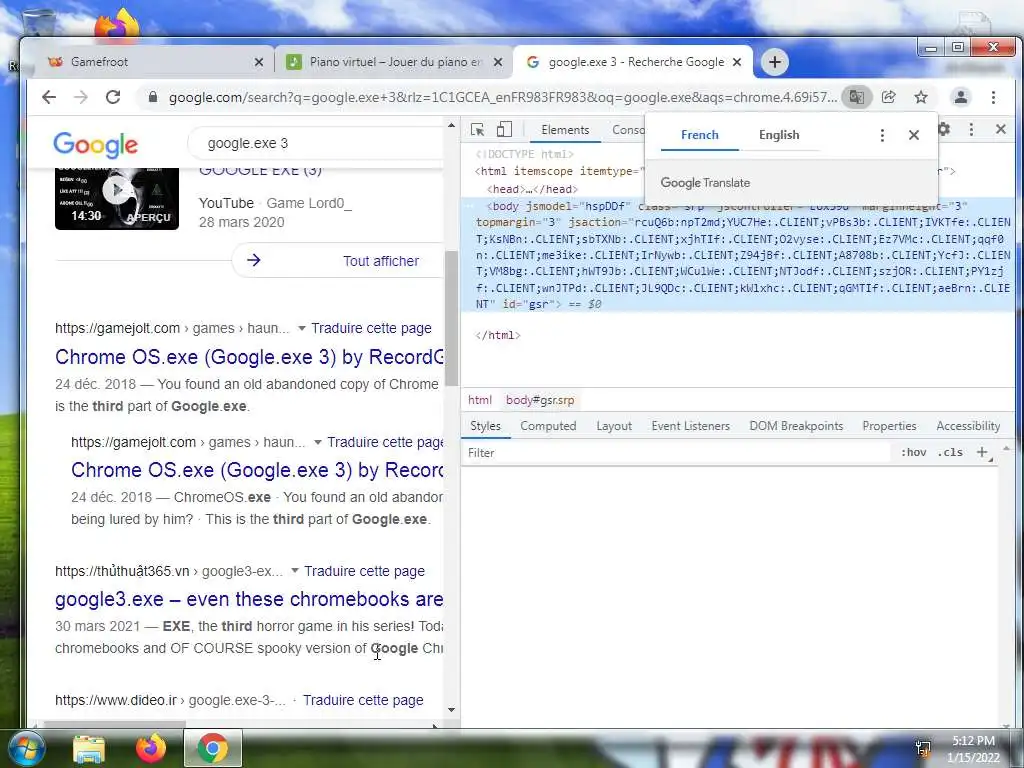Open the Layout tab
This screenshot has width=1024, height=768.
pyautogui.click(x=614, y=426)
